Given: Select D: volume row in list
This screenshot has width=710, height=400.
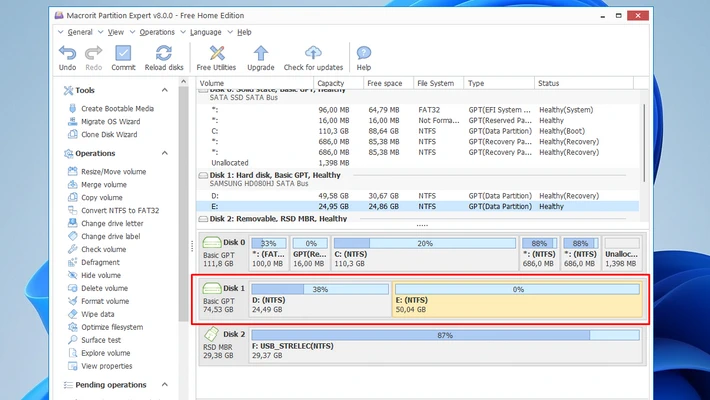Looking at the screenshot, I should click(418, 196).
